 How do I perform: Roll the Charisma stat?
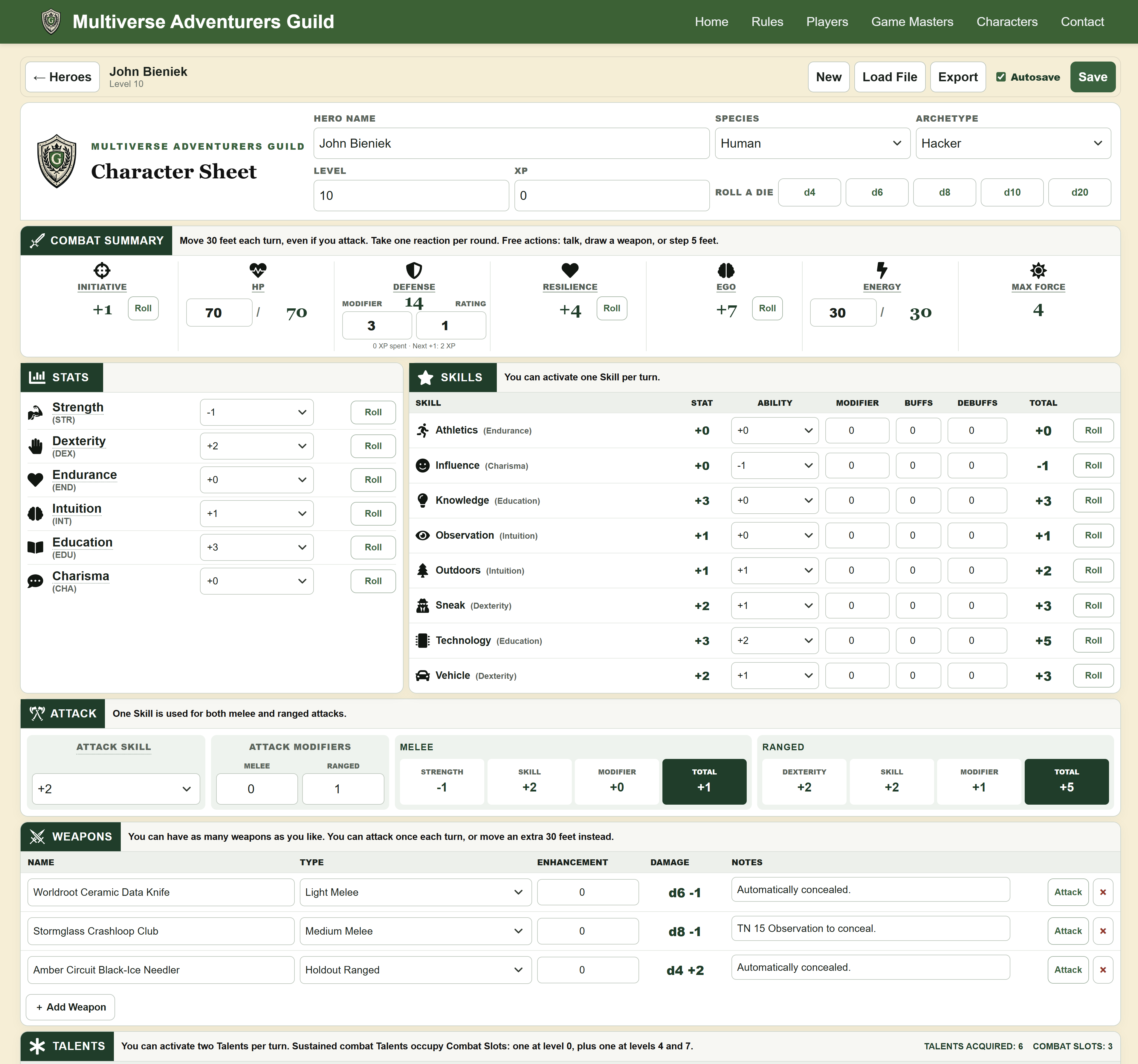373,581
